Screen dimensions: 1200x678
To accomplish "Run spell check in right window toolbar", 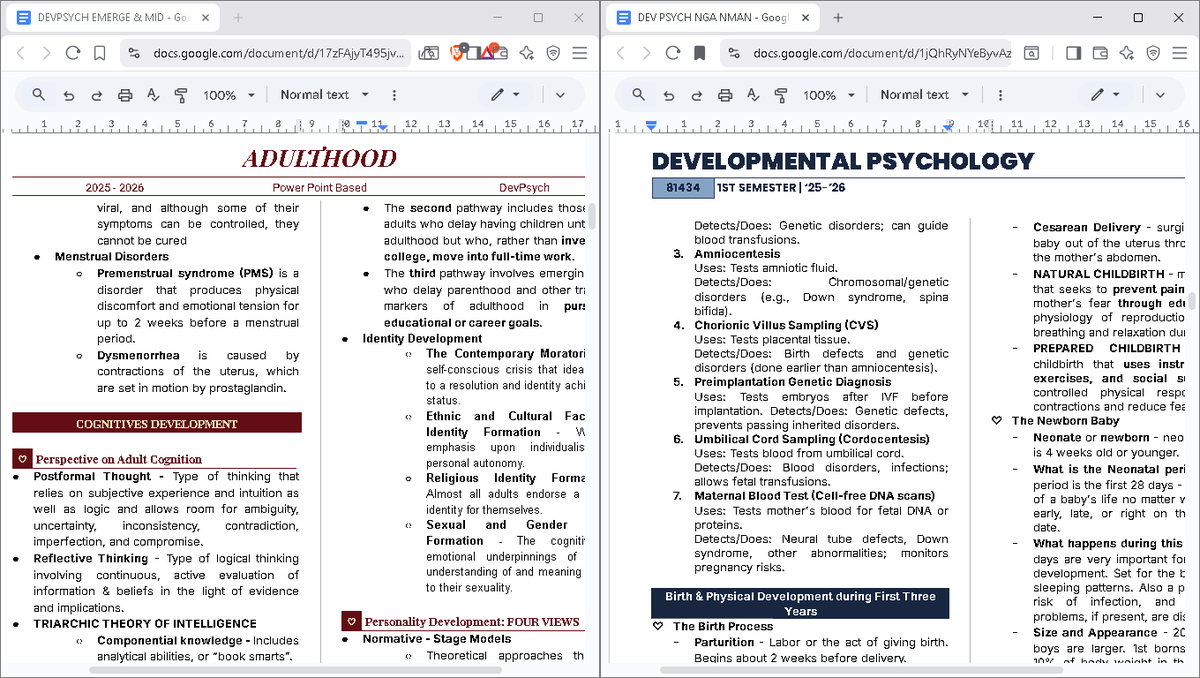I will tap(753, 95).
